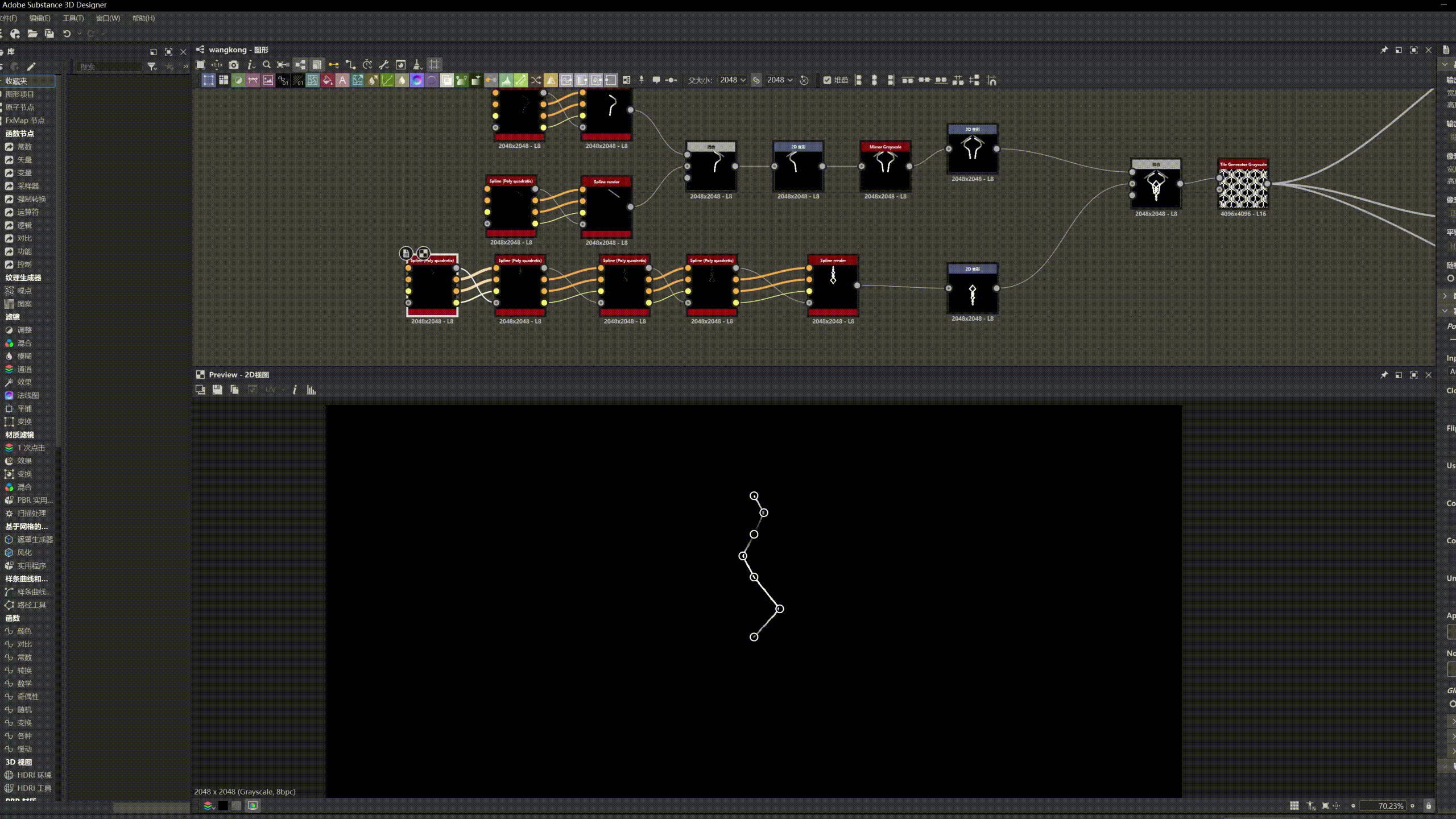
Task: Click zoom-in plus beside 70.23% field
Action: pos(1412,806)
